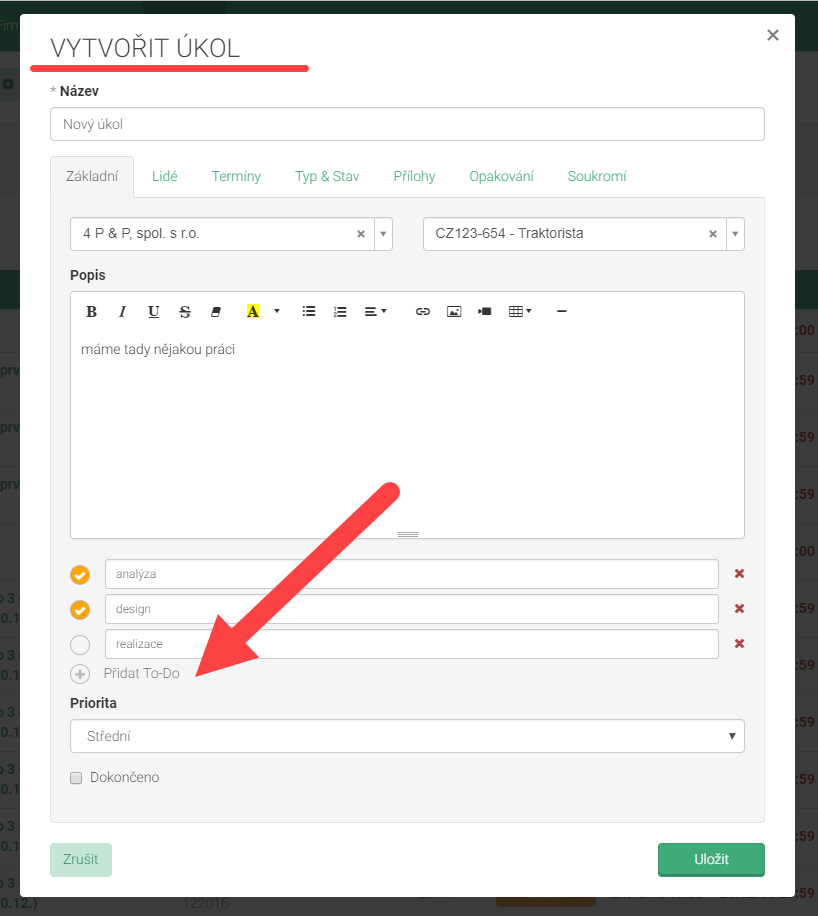Uncheck the 'analýza' to-do item
The width and height of the screenshot is (818, 916).
(80, 575)
